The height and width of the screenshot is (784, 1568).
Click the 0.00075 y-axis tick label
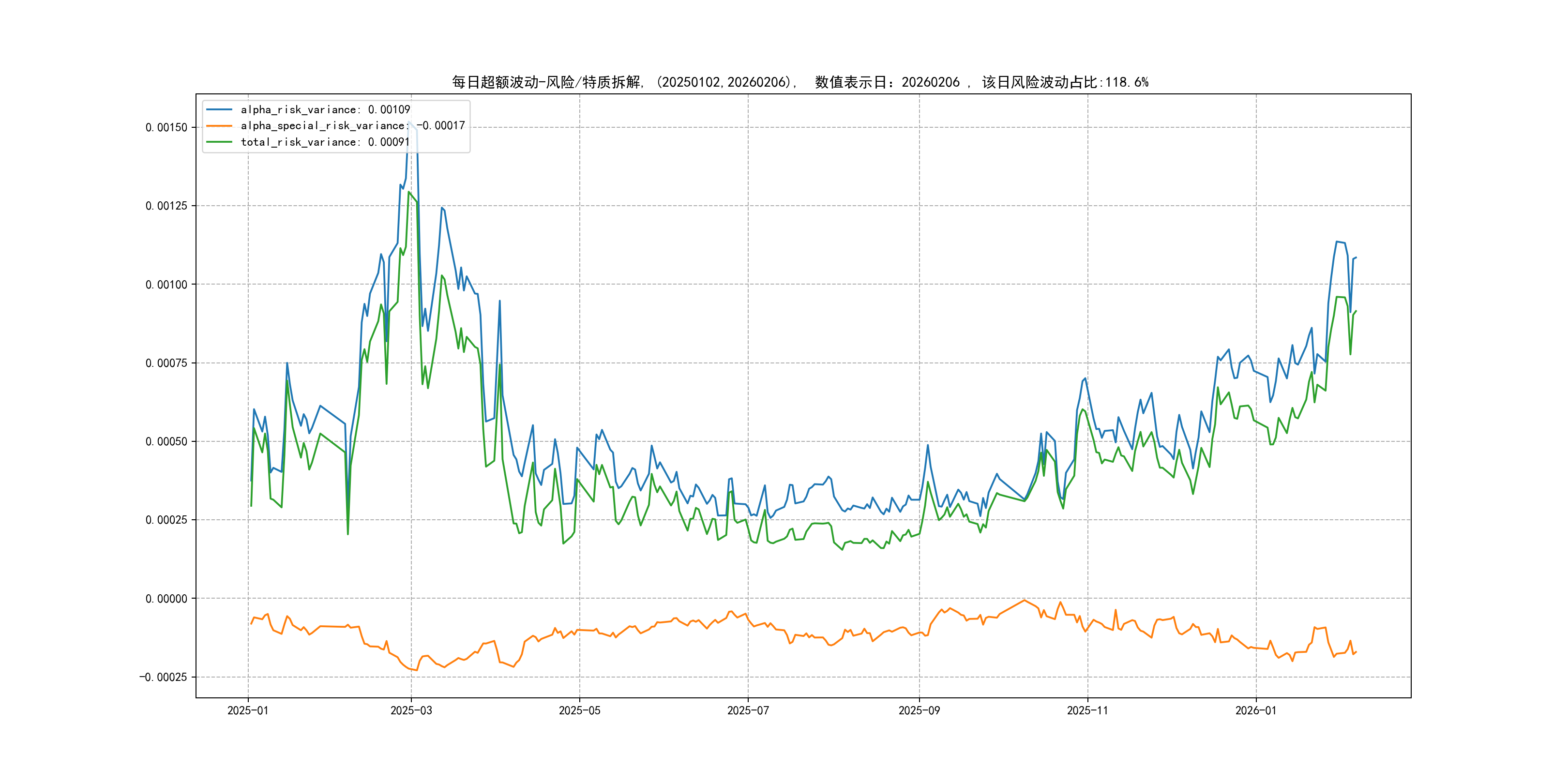click(x=166, y=363)
